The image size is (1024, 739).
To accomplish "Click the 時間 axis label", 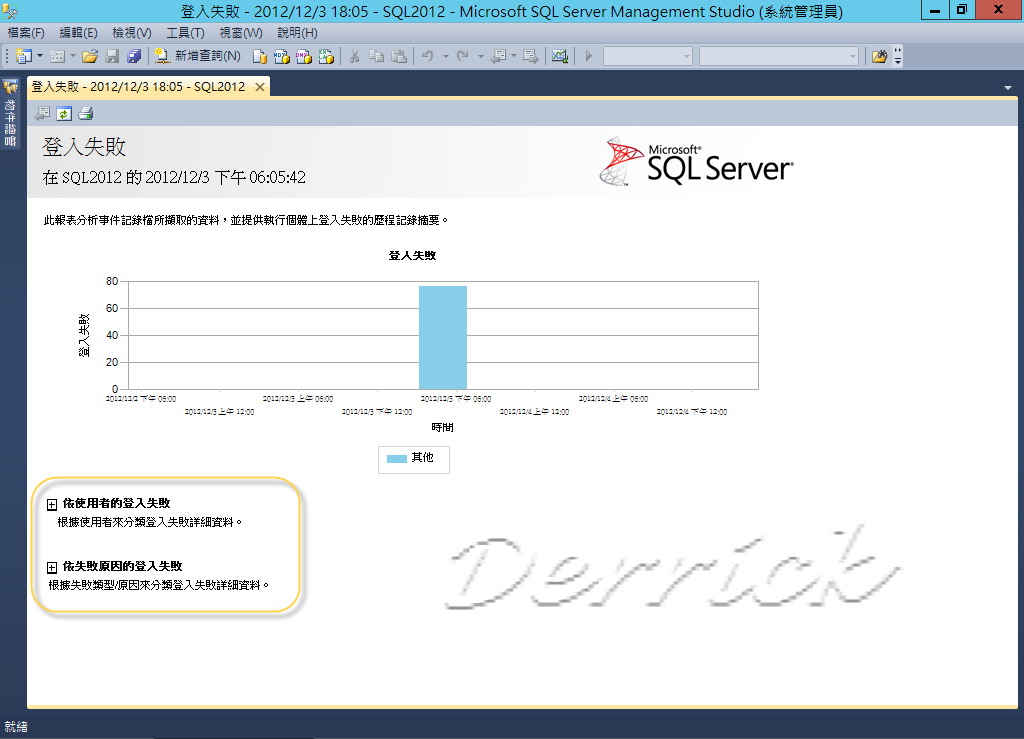I will tap(442, 427).
